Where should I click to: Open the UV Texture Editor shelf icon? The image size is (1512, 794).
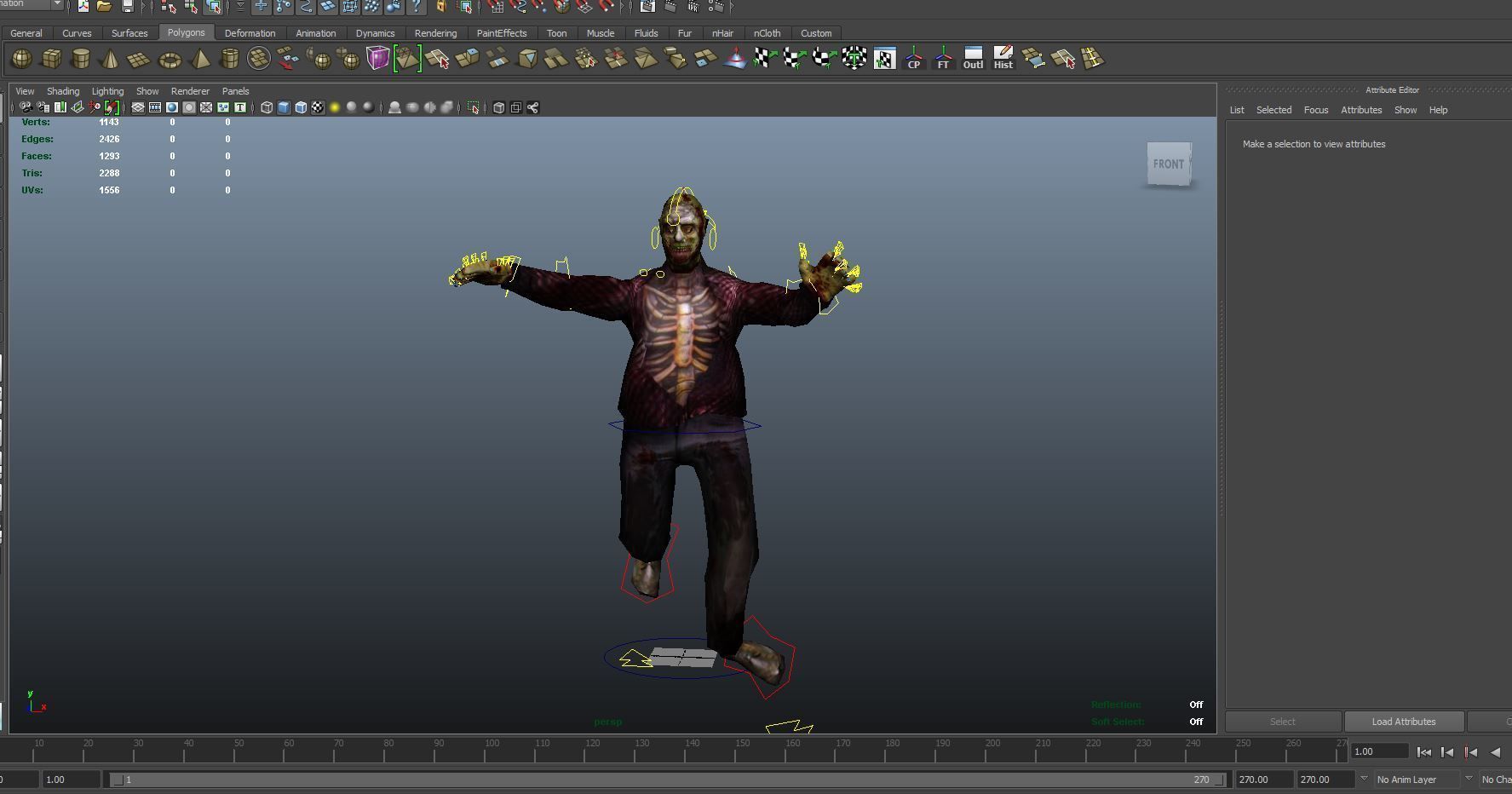click(x=884, y=59)
